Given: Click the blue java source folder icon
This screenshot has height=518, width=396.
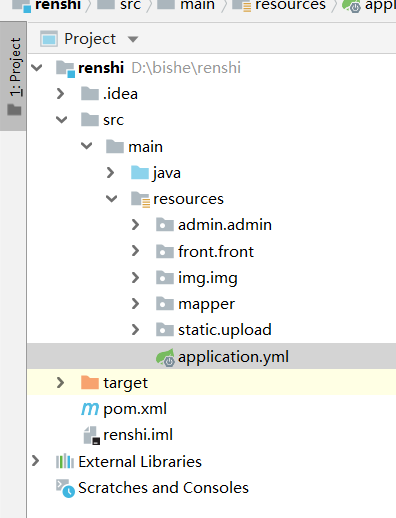Looking at the screenshot, I should [x=140, y=172].
